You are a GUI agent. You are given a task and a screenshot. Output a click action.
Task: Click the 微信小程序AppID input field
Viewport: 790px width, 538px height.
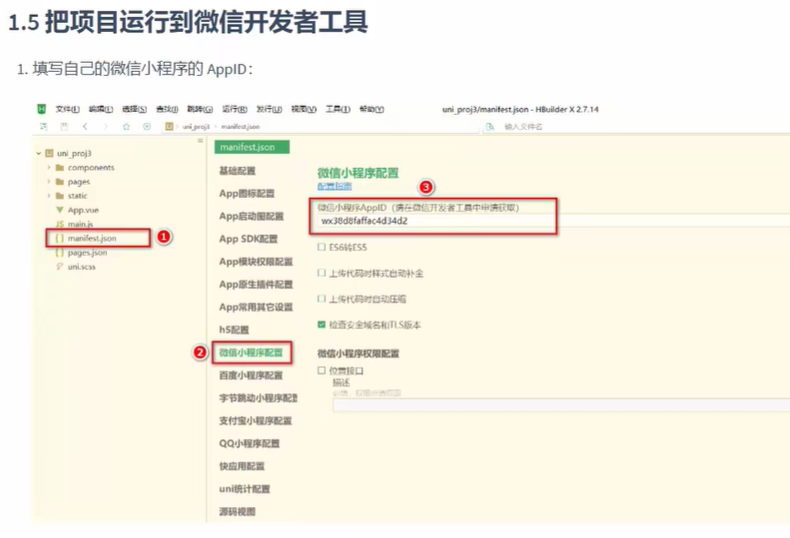pyautogui.click(x=553, y=221)
